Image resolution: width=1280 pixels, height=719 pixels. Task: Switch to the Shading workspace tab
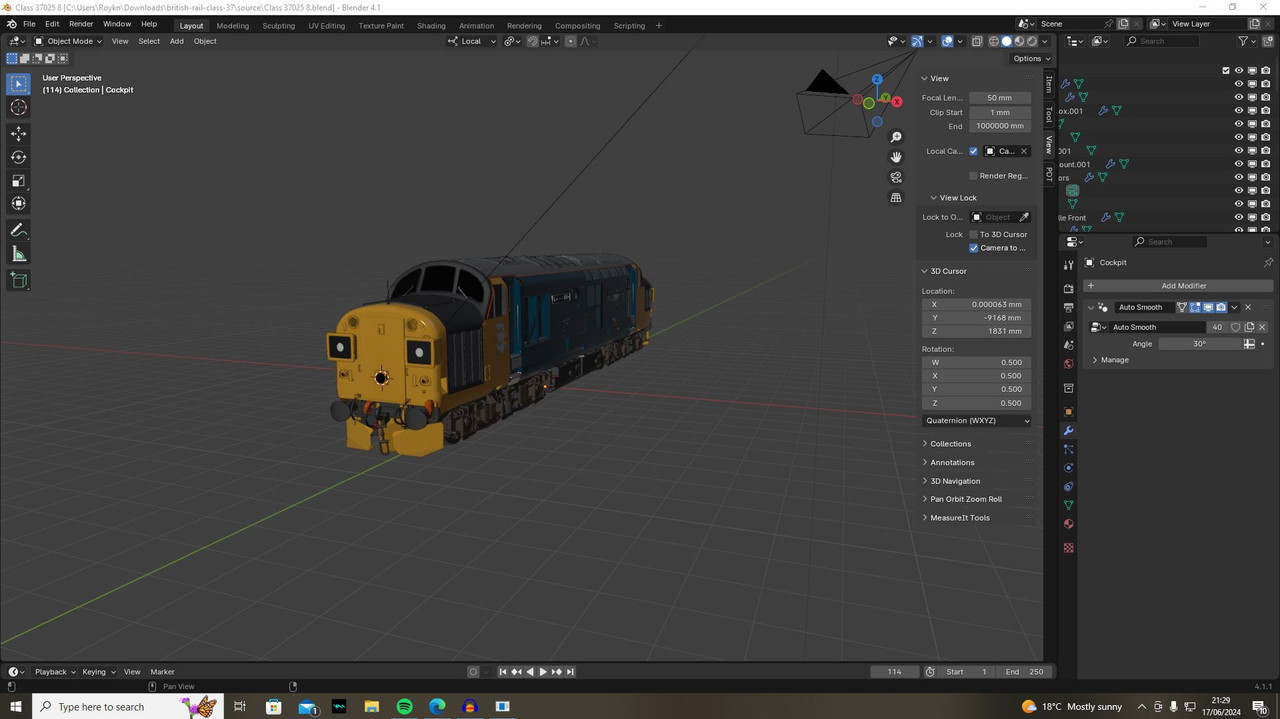[x=431, y=26]
